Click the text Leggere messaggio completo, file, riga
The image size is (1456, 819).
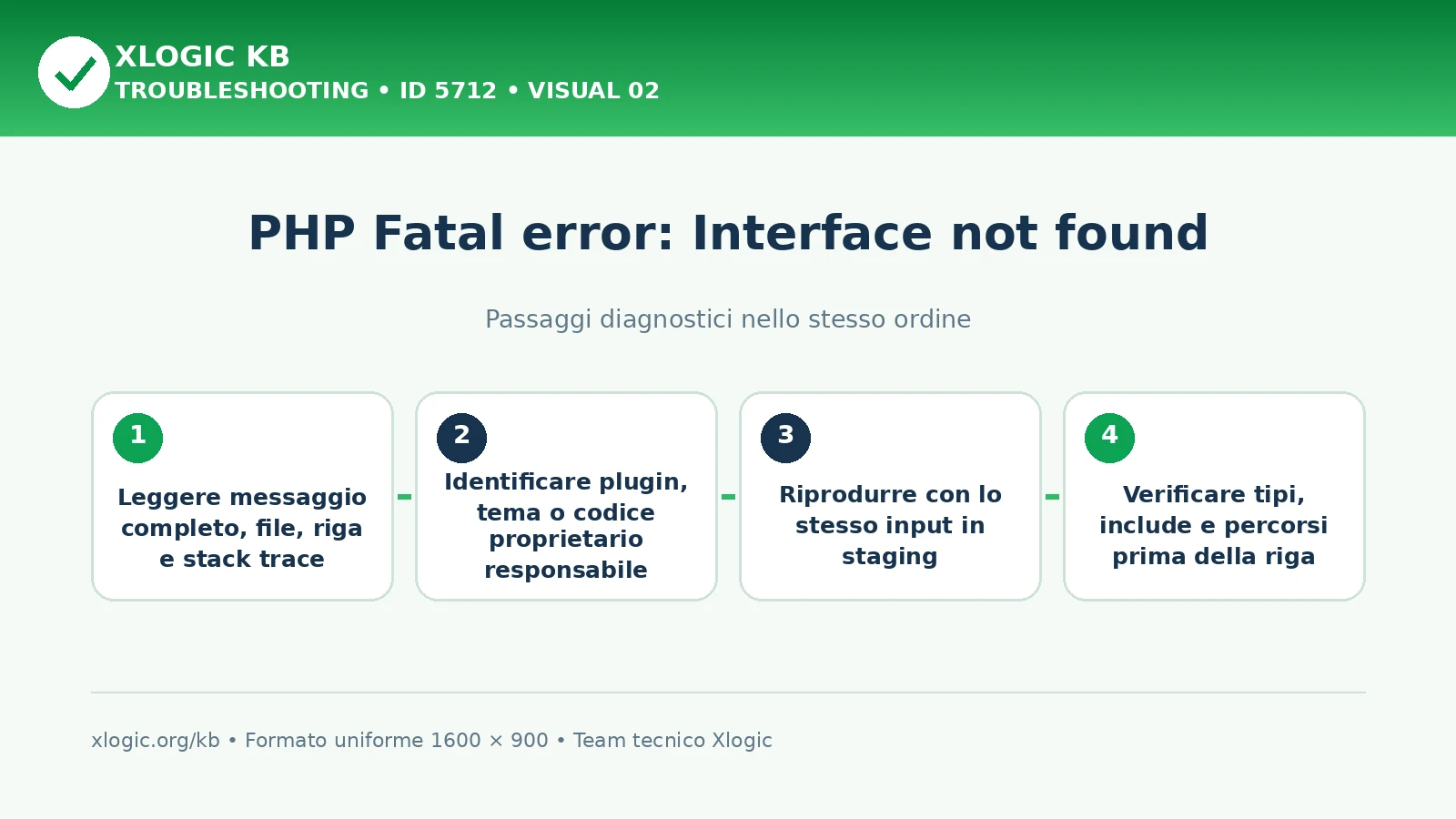point(242,512)
